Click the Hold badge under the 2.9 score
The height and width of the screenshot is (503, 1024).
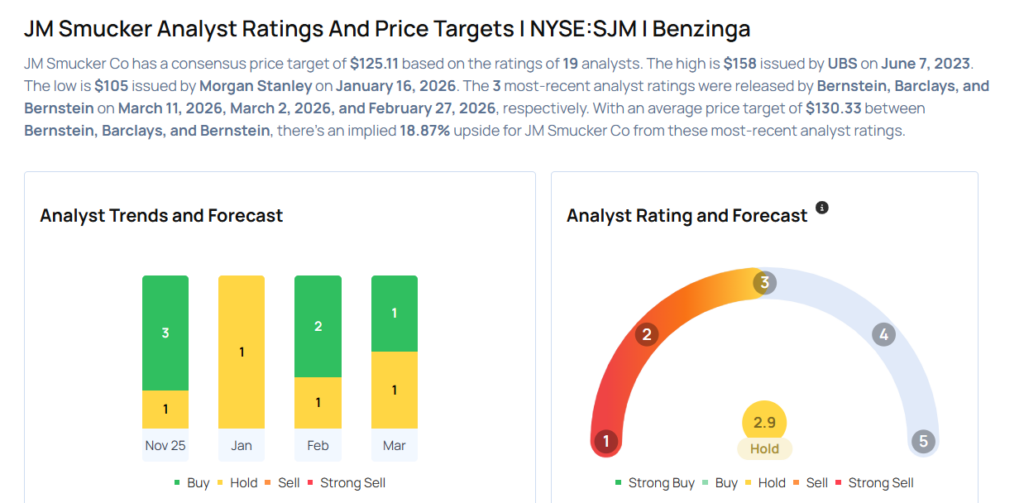coord(765,449)
